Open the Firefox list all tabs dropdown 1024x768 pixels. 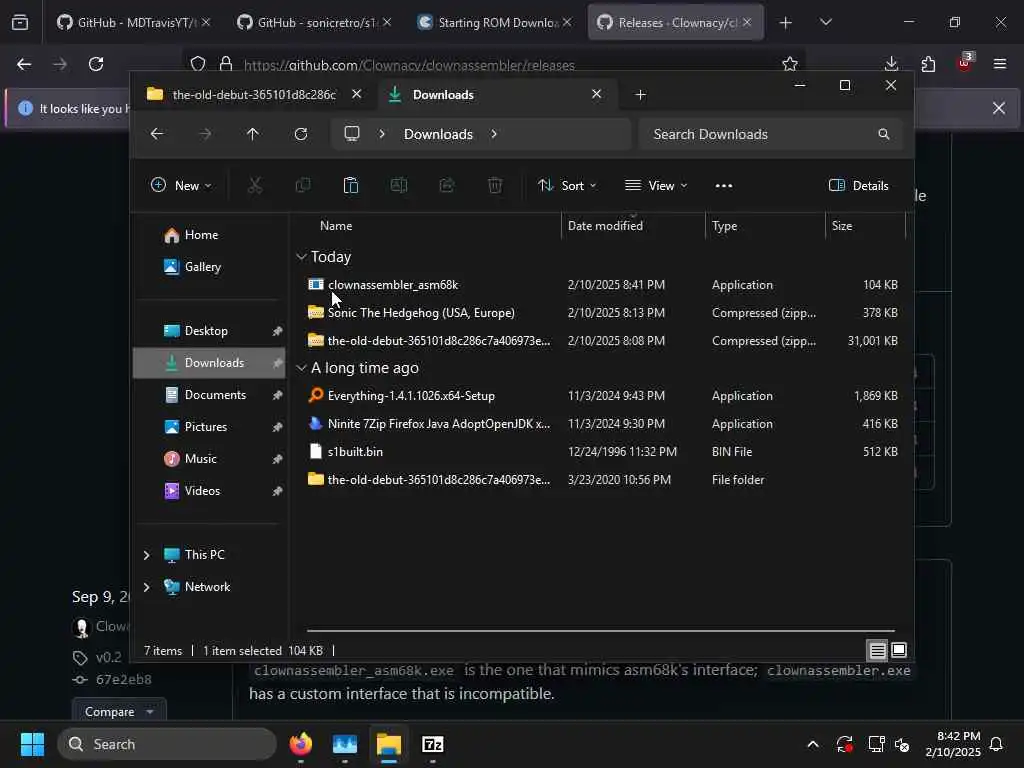[826, 22]
